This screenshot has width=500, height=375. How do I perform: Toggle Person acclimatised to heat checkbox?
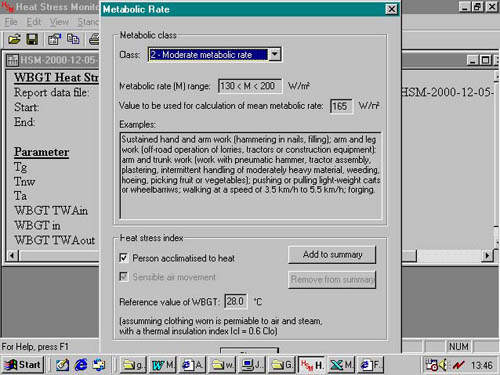coord(123,258)
